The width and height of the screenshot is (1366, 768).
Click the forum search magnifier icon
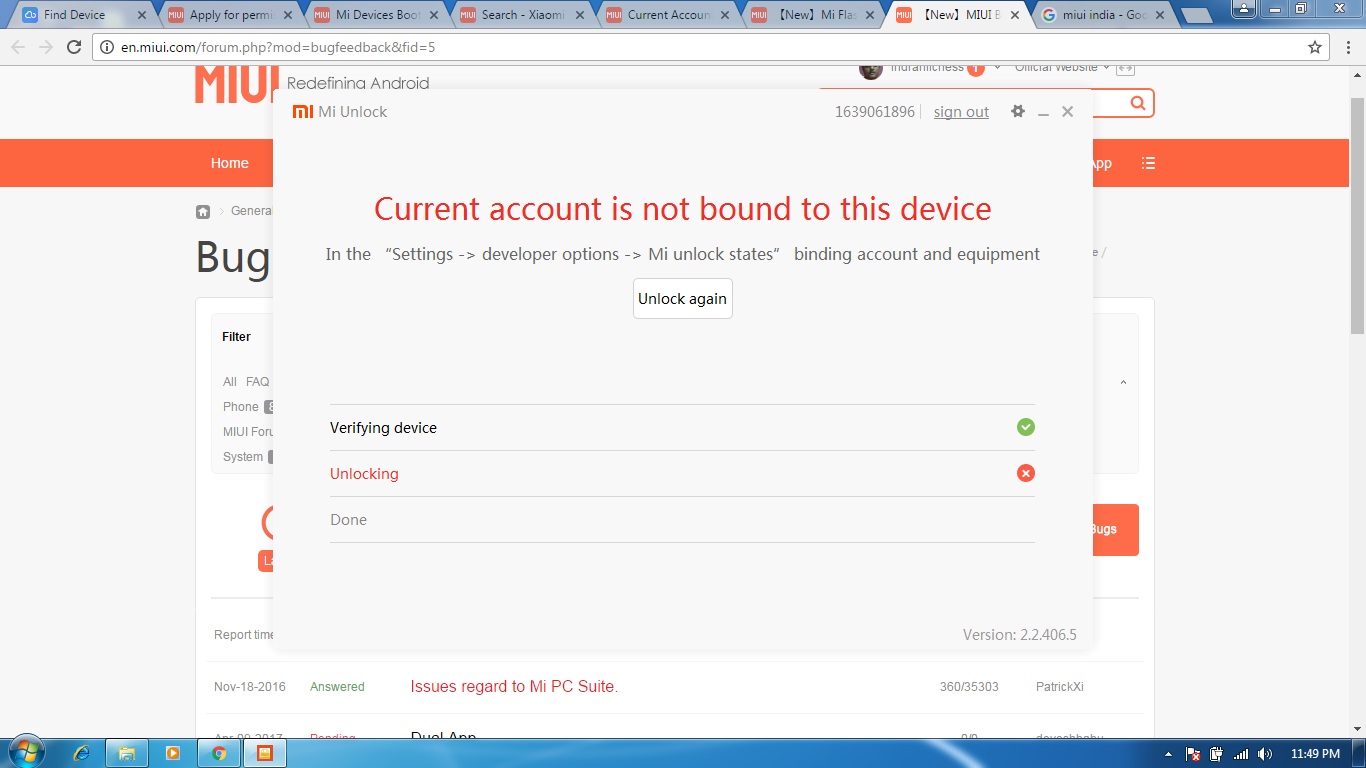pyautogui.click(x=1138, y=103)
